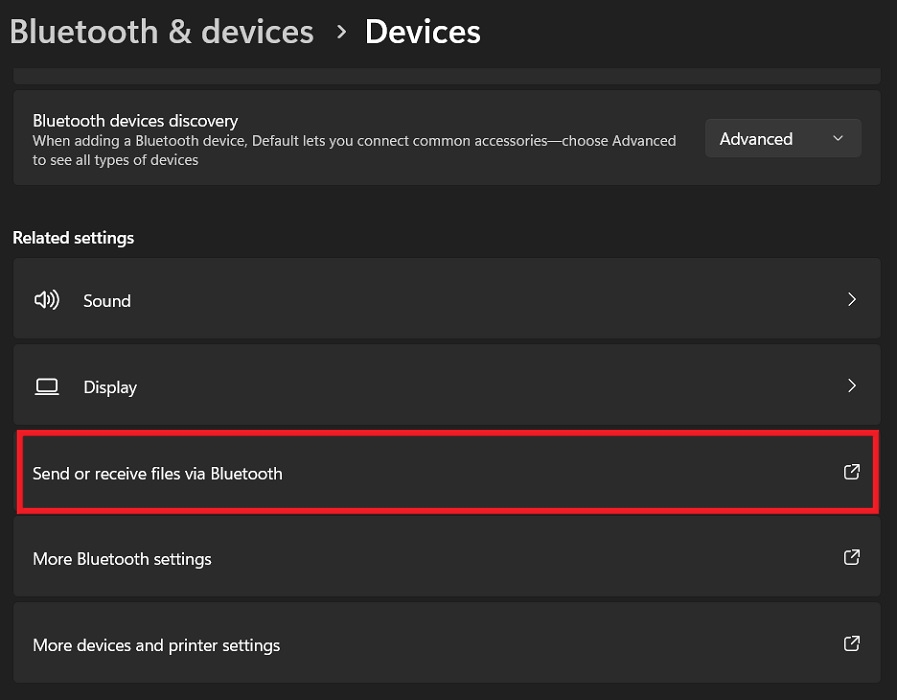Open the Bluetooth devices discovery dropdown
897x700 pixels.
click(x=782, y=138)
